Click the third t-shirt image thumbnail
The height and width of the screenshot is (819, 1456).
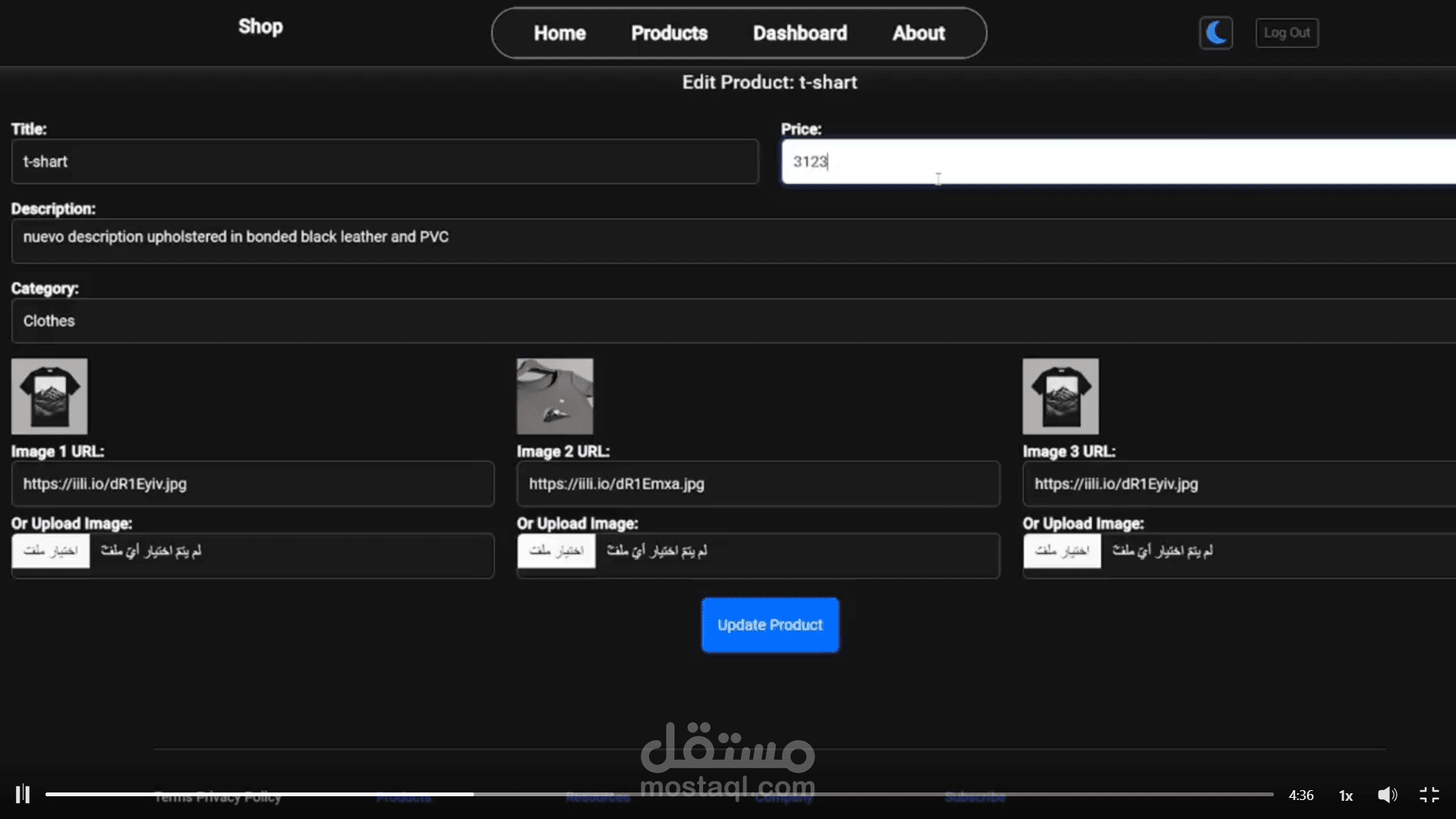click(x=1060, y=397)
